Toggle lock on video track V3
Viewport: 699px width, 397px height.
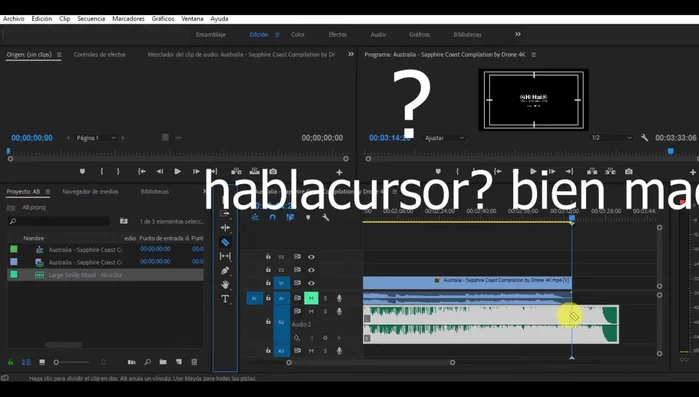(268, 256)
